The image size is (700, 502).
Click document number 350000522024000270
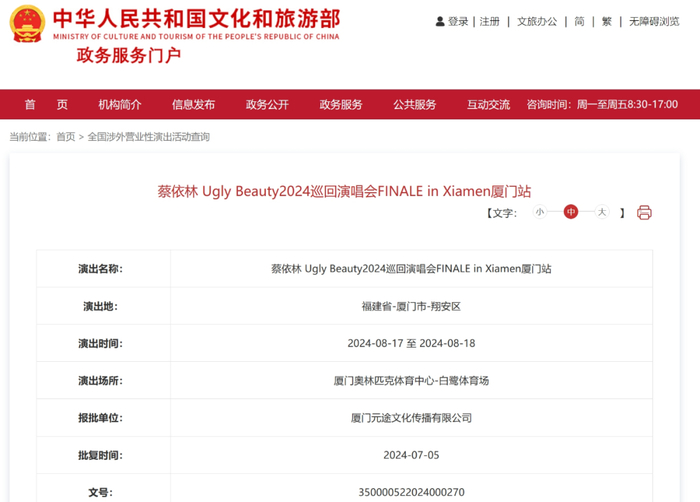411,492
